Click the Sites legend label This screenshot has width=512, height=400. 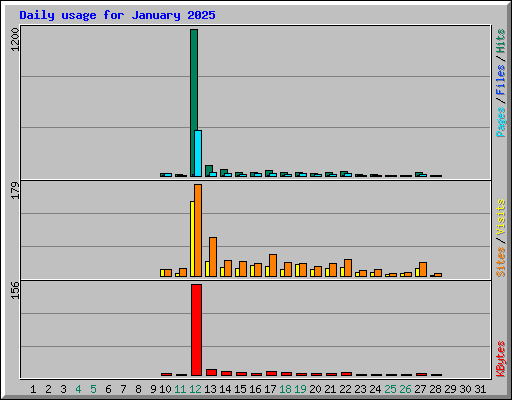(500, 262)
